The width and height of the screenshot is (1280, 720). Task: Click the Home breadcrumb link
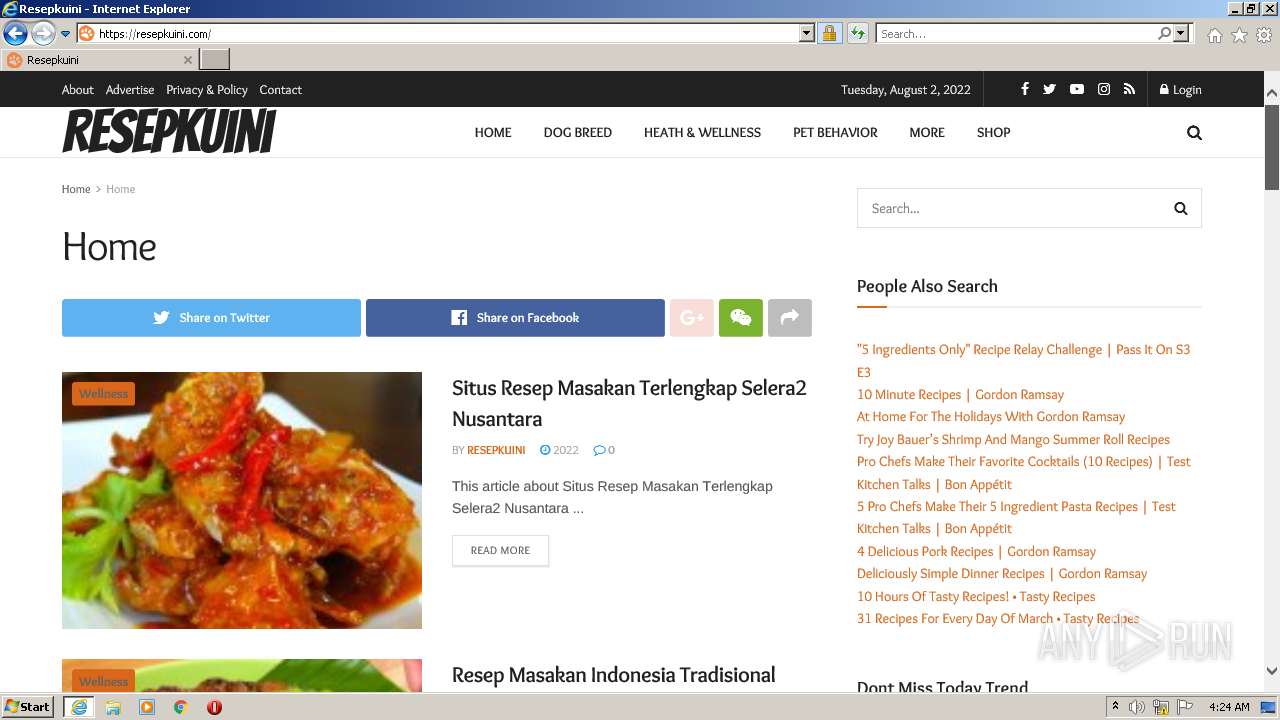point(76,189)
